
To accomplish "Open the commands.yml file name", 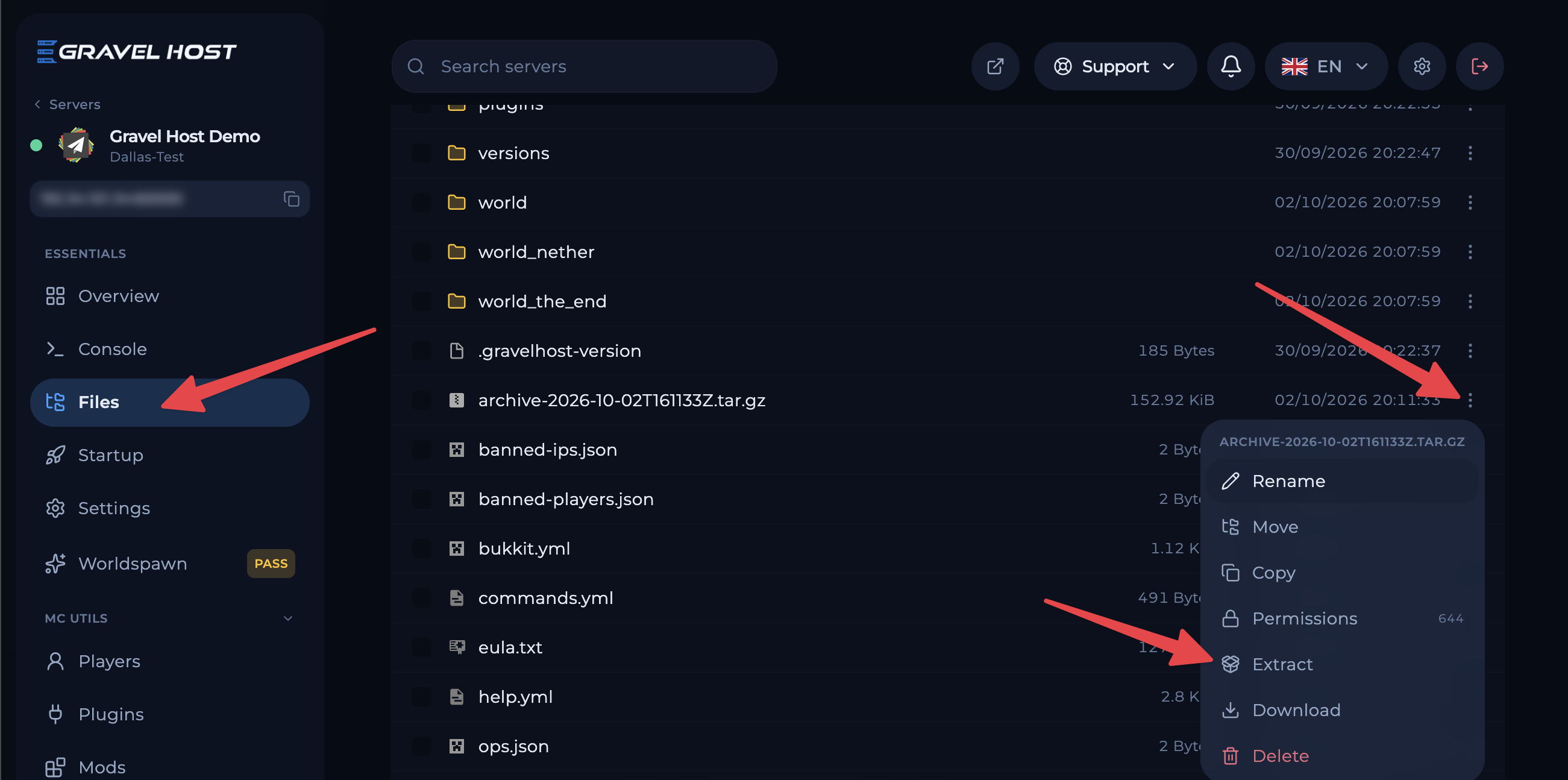I will coord(545,598).
